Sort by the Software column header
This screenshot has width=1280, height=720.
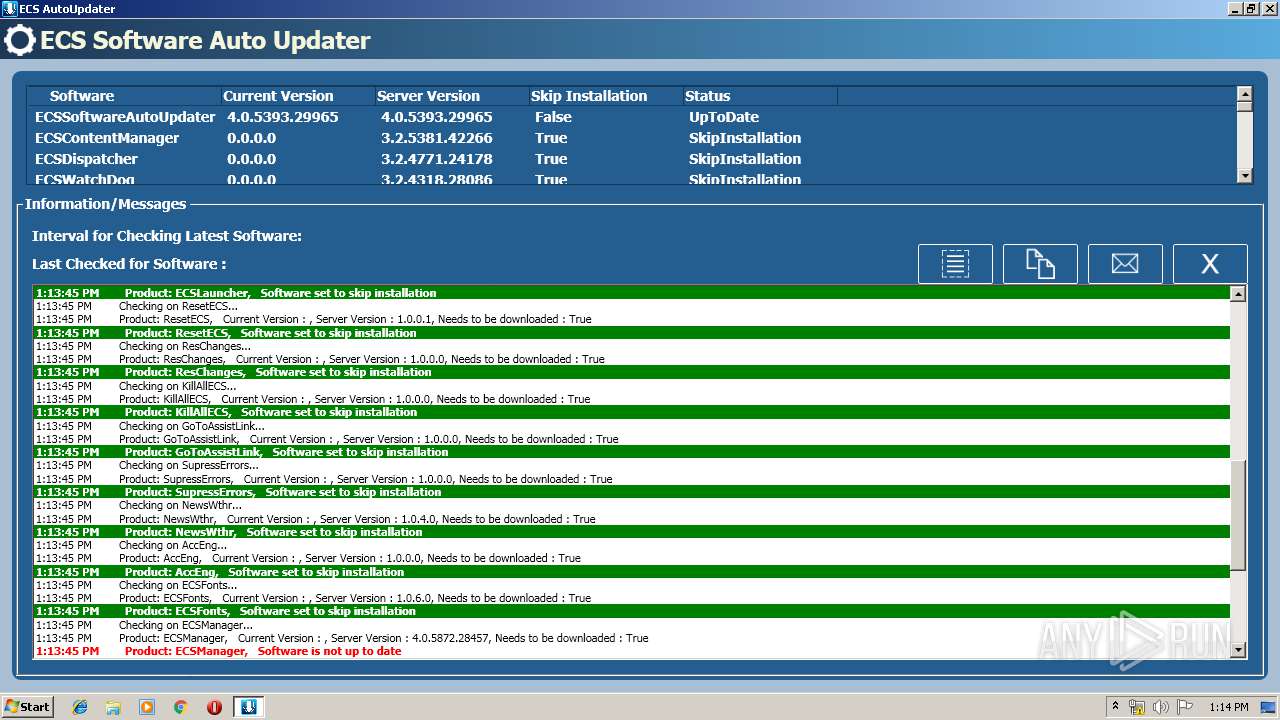(x=124, y=96)
